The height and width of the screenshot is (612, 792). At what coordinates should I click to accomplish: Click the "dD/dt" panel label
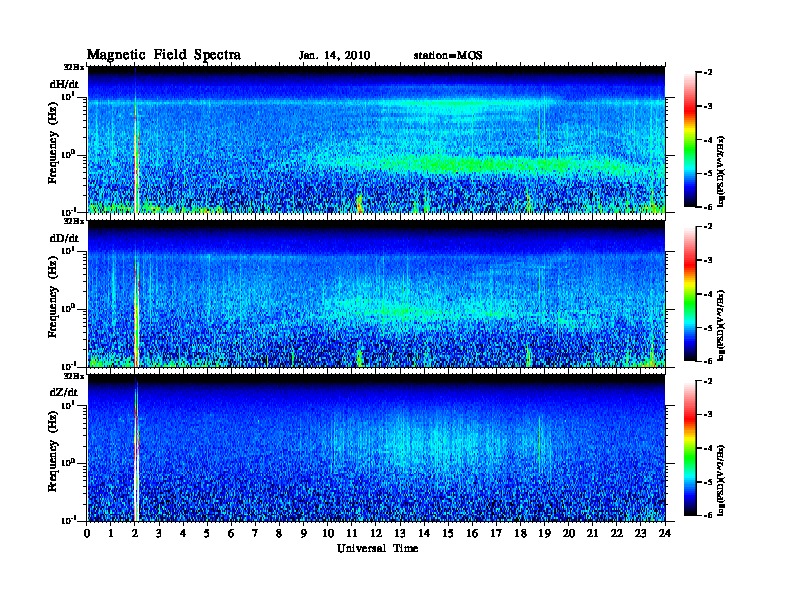click(x=64, y=238)
